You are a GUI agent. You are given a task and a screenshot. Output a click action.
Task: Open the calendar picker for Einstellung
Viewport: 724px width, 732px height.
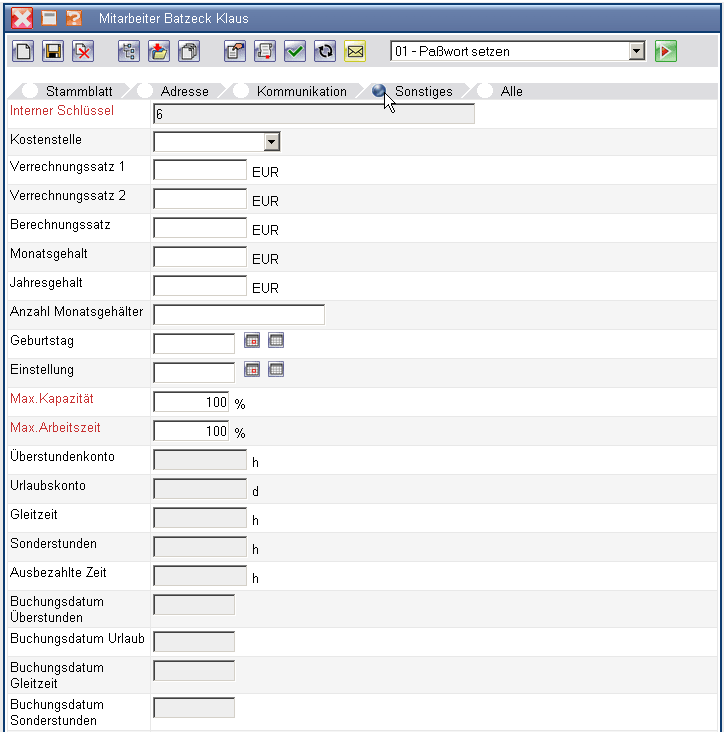click(x=276, y=370)
